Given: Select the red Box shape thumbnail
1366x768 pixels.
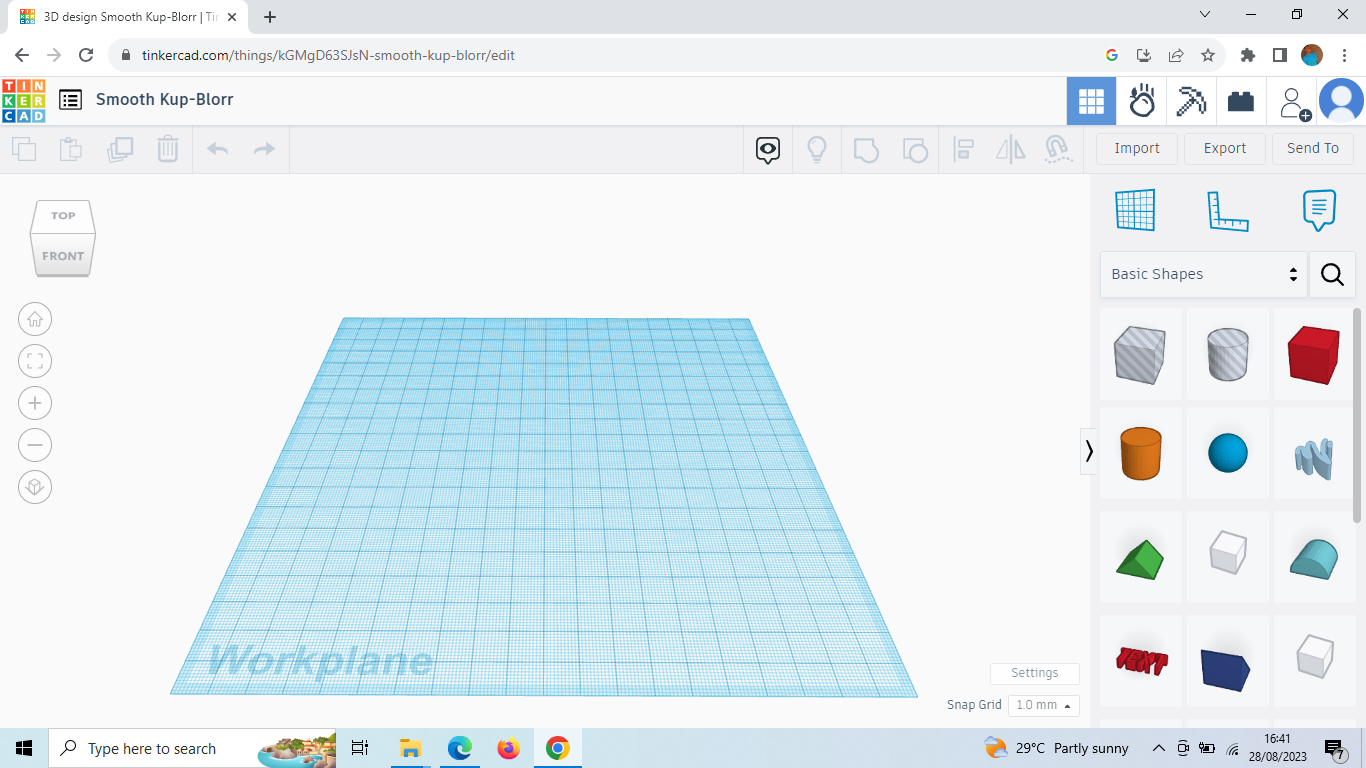Looking at the screenshot, I should click(x=1313, y=354).
